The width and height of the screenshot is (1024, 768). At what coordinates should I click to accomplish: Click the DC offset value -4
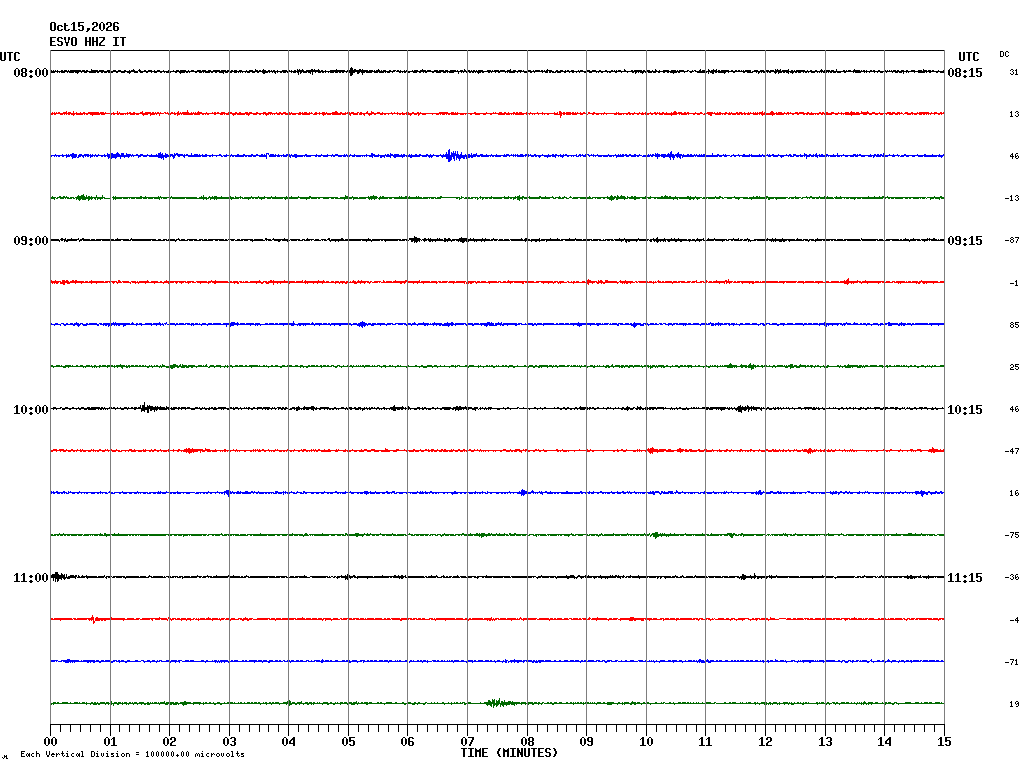pyautogui.click(x=1014, y=620)
